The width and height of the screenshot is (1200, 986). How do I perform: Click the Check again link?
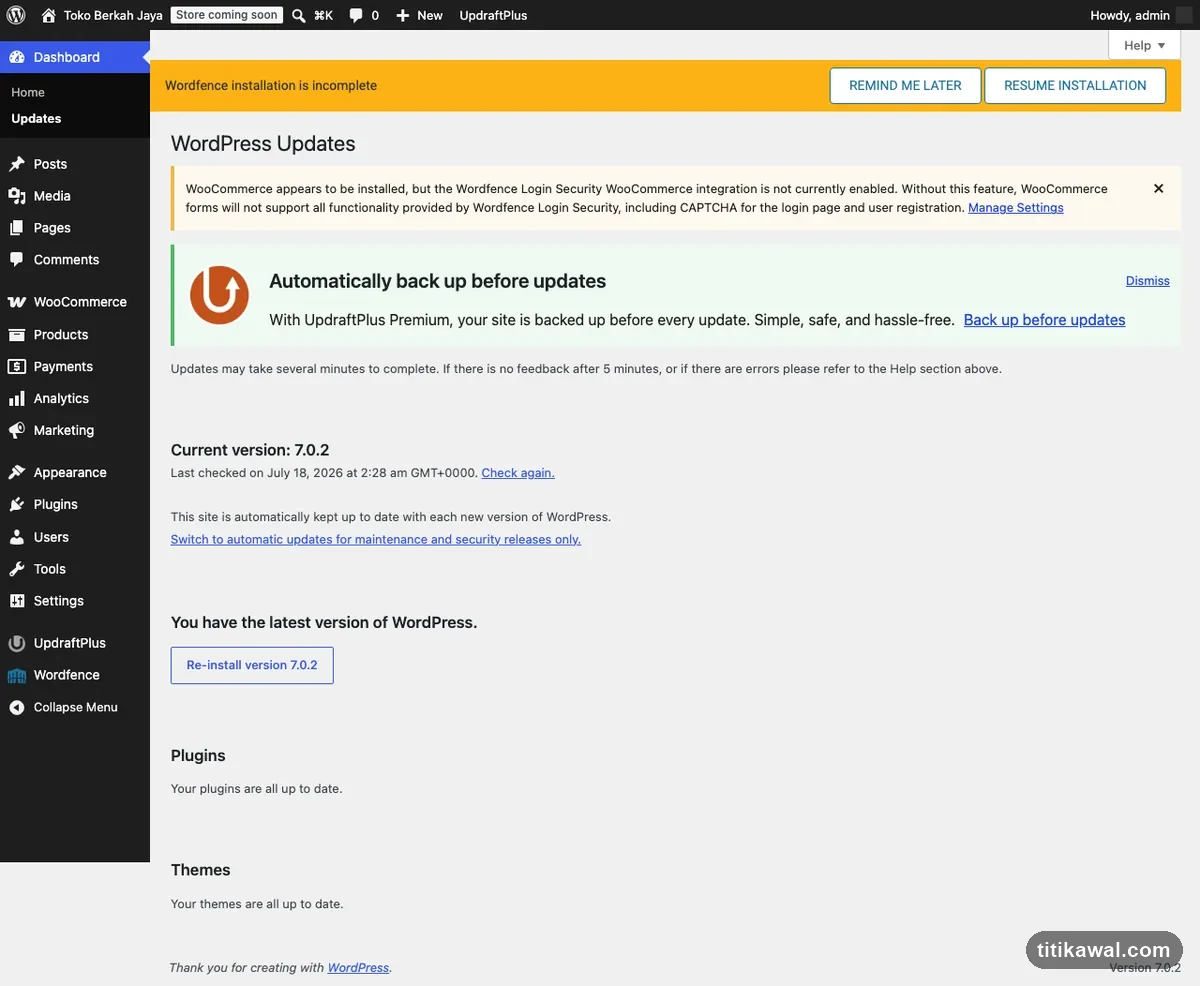[x=518, y=473]
